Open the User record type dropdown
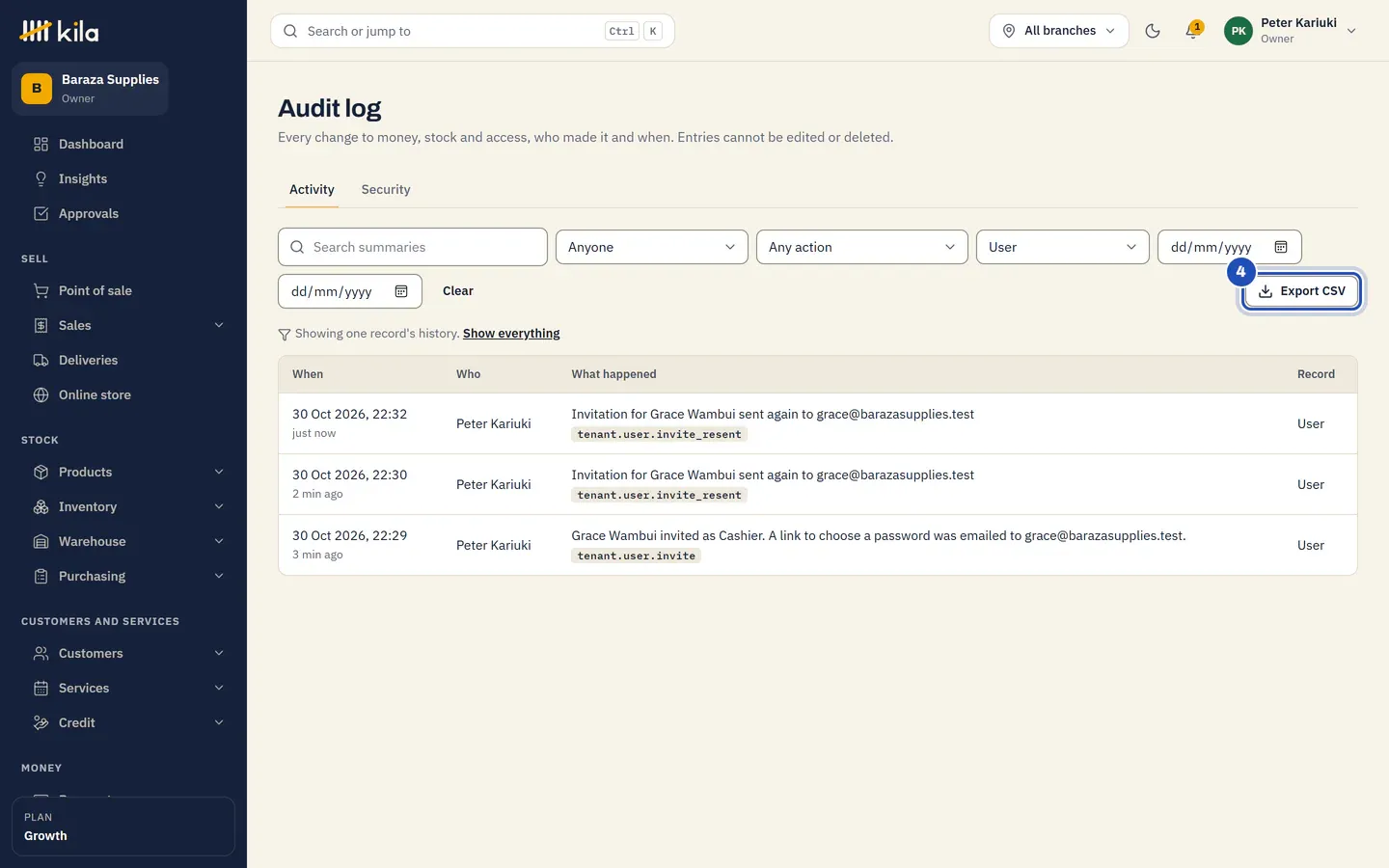Screen dimensions: 1389x868 (x=1063, y=247)
